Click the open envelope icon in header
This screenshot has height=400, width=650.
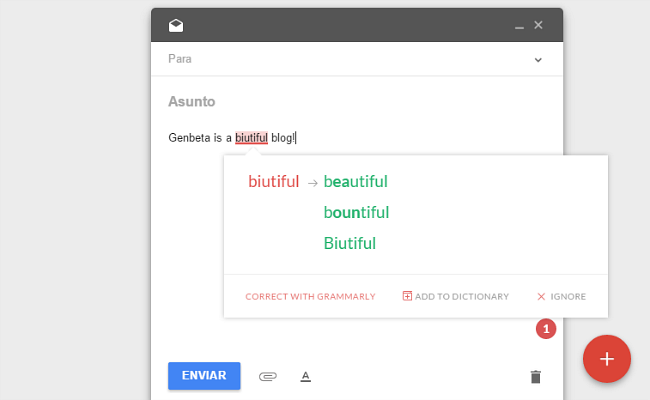[x=176, y=25]
